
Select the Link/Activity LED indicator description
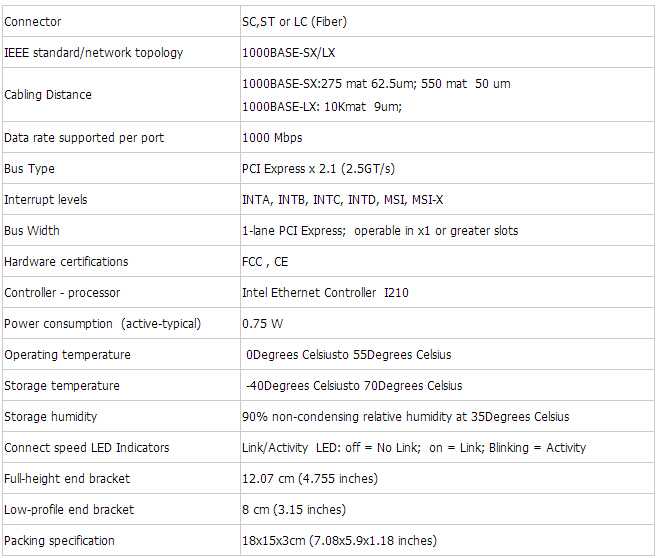414,447
